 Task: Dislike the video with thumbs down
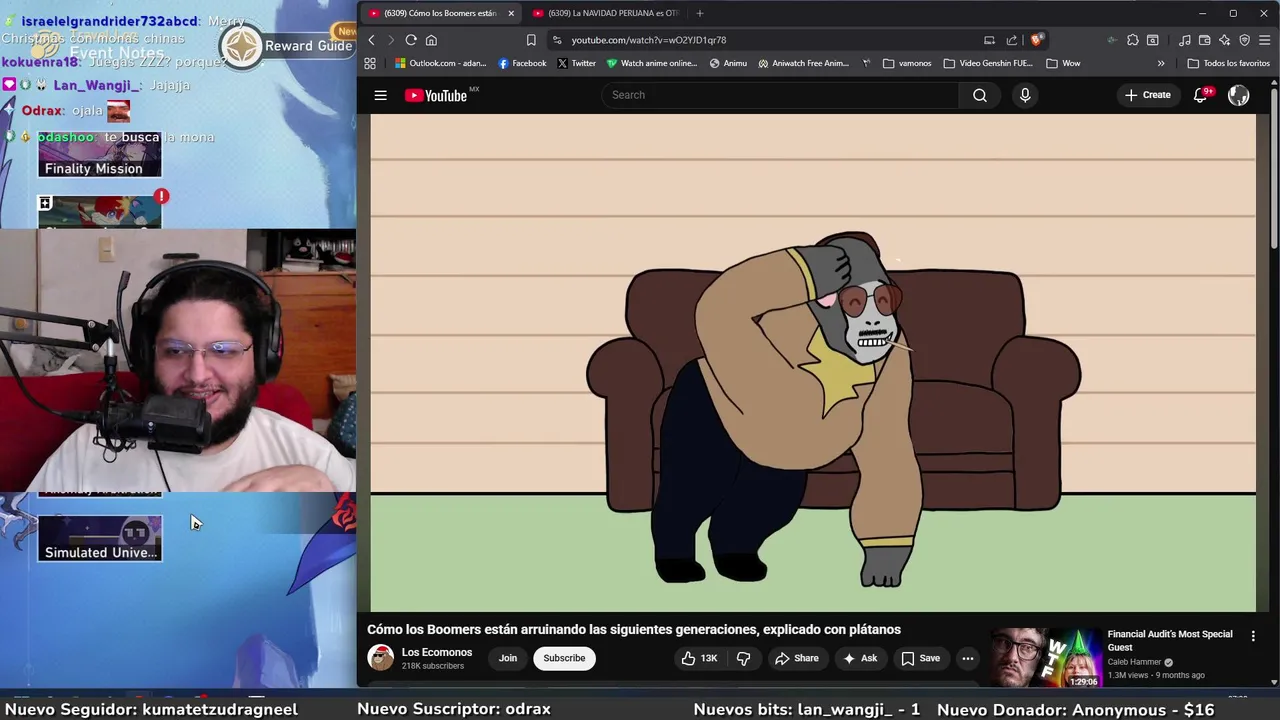coord(743,658)
